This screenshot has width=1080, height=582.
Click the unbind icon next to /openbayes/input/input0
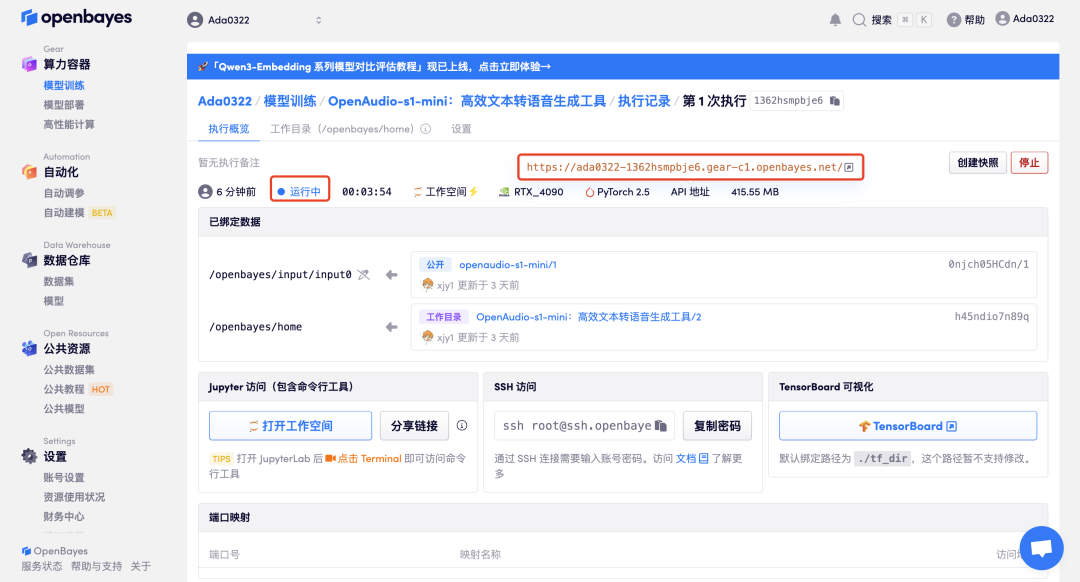coord(364,275)
